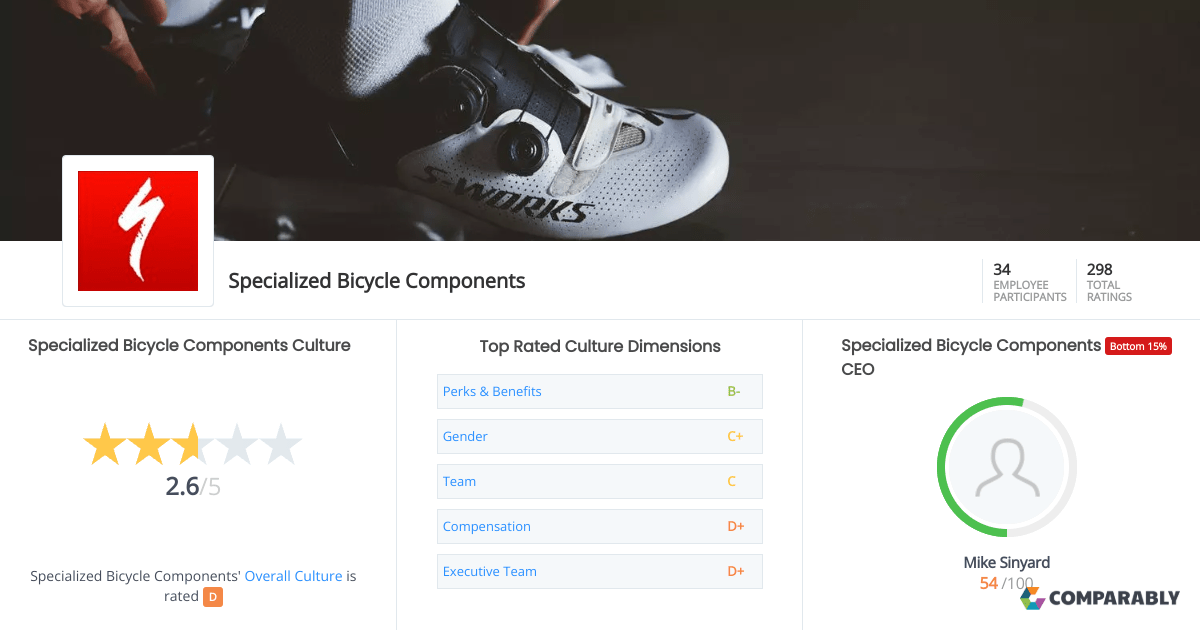Select the Team culture row
The image size is (1200, 630).
[x=459, y=481]
